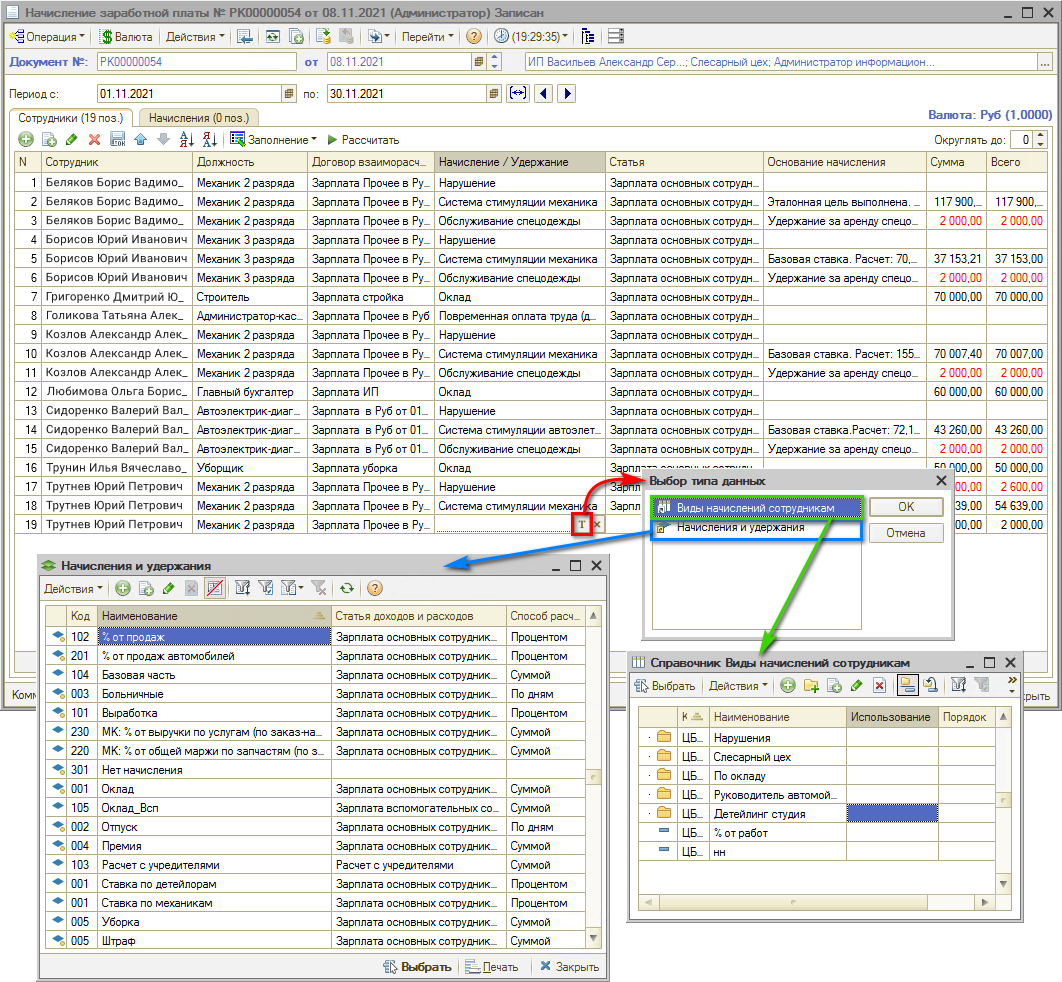
Task: Expand the Слесарный цех folder row
Action: 650,757
